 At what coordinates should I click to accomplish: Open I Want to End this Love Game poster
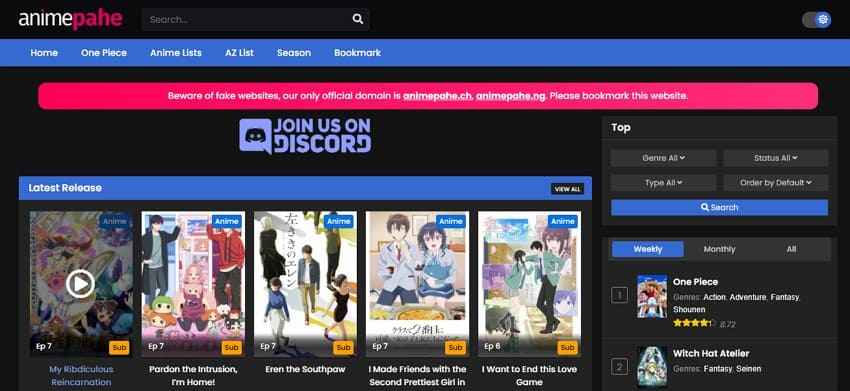point(530,284)
